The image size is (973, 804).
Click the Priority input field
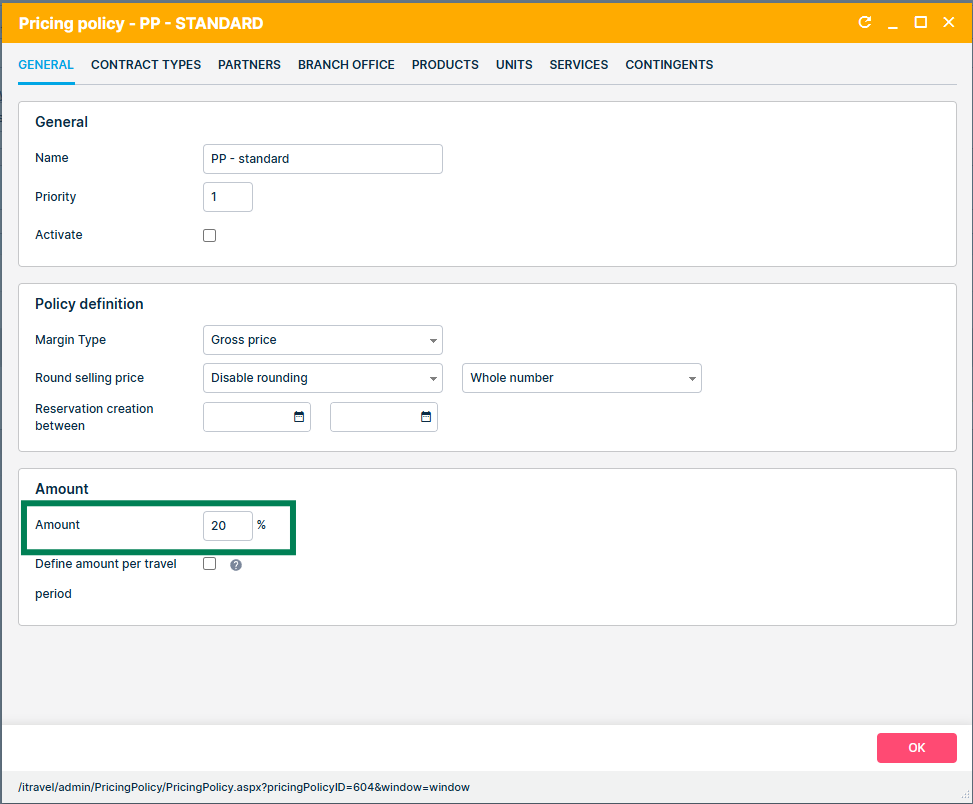coord(227,197)
